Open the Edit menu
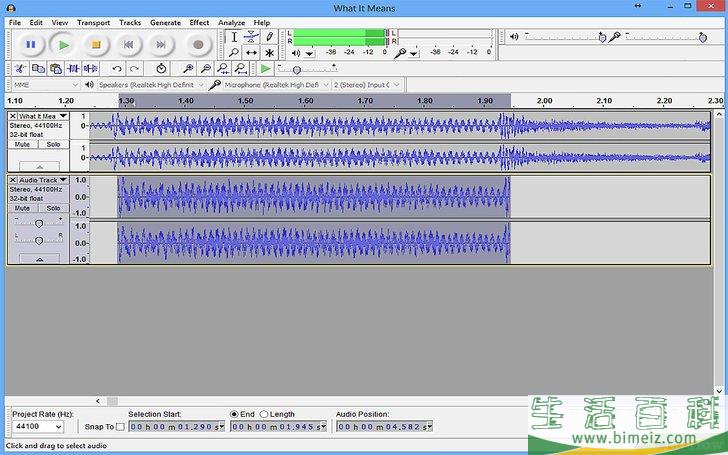This screenshot has width=728, height=455. (x=36, y=22)
